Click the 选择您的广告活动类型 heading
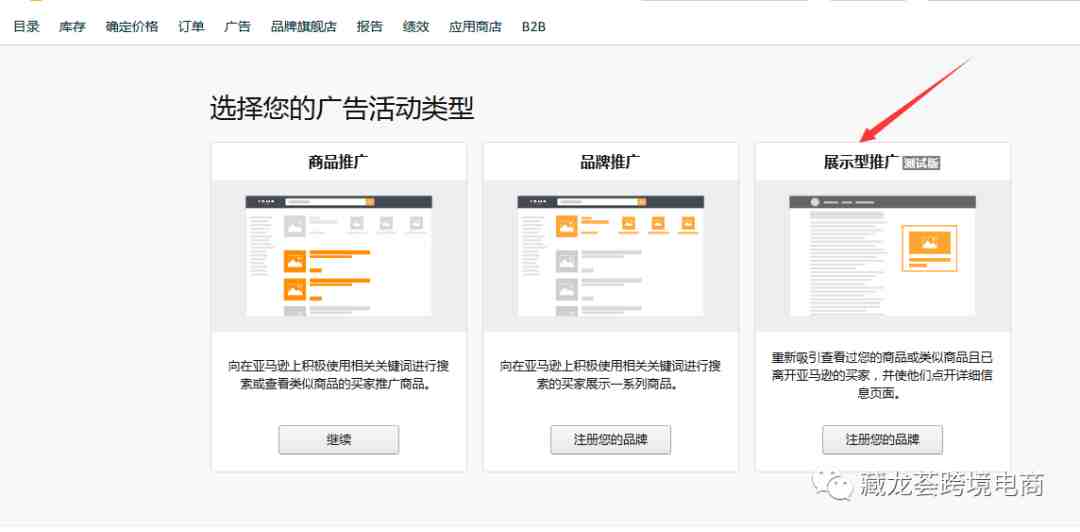Image resolution: width=1080 pixels, height=532 pixels. (x=342, y=109)
